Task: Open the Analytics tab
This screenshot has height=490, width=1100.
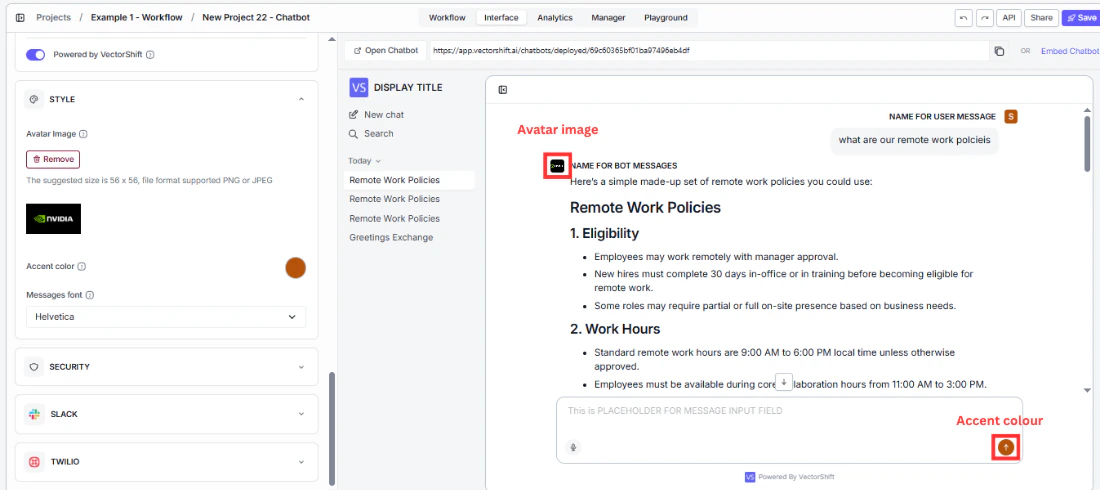Action: (x=555, y=18)
